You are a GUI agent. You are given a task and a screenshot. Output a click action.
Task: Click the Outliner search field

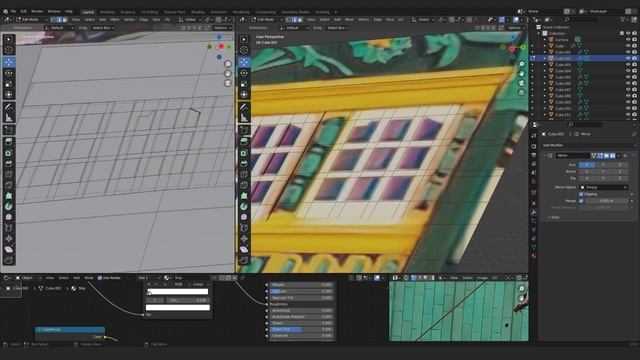point(582,20)
